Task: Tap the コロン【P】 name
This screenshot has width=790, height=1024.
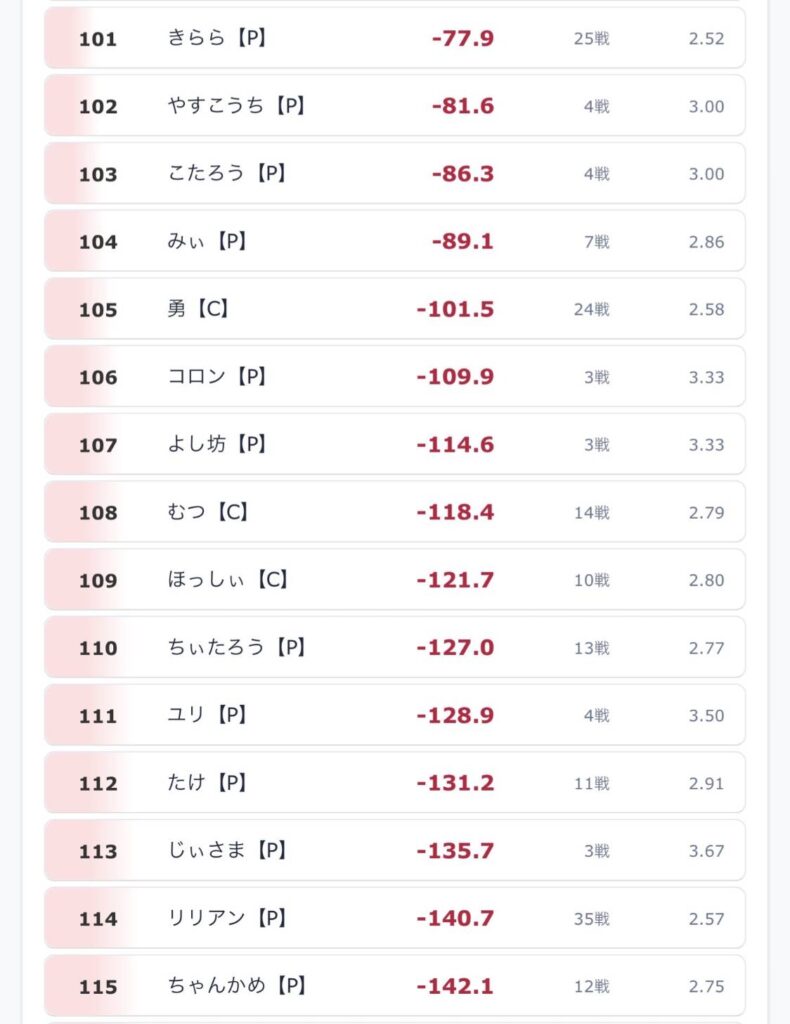Action: click(217, 376)
